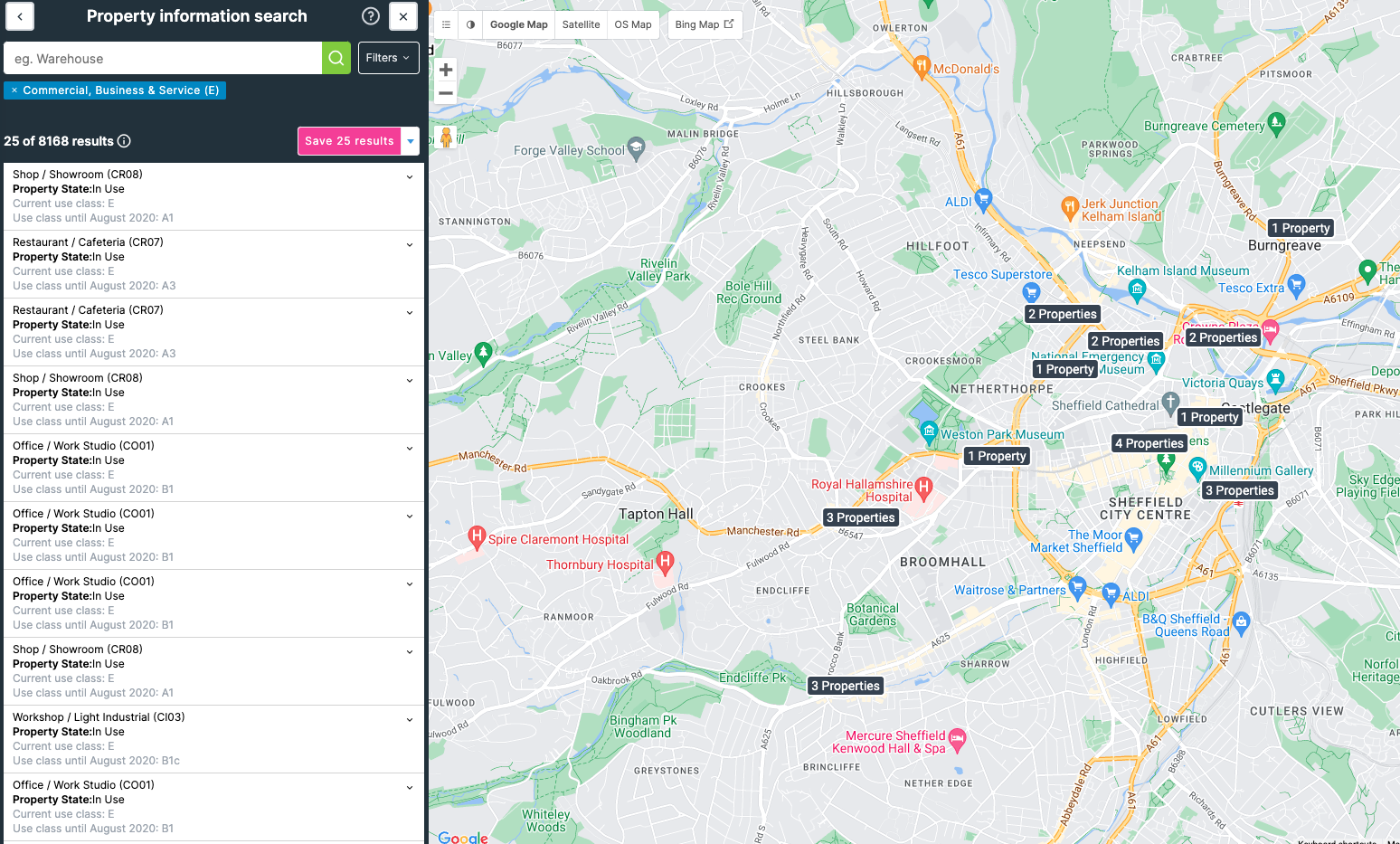Zoom in using the plus icon
This screenshot has height=844, width=1400.
point(445,69)
